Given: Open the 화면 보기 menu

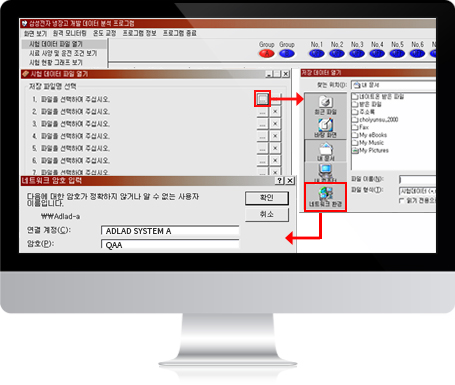Looking at the screenshot, I should coord(35,33).
